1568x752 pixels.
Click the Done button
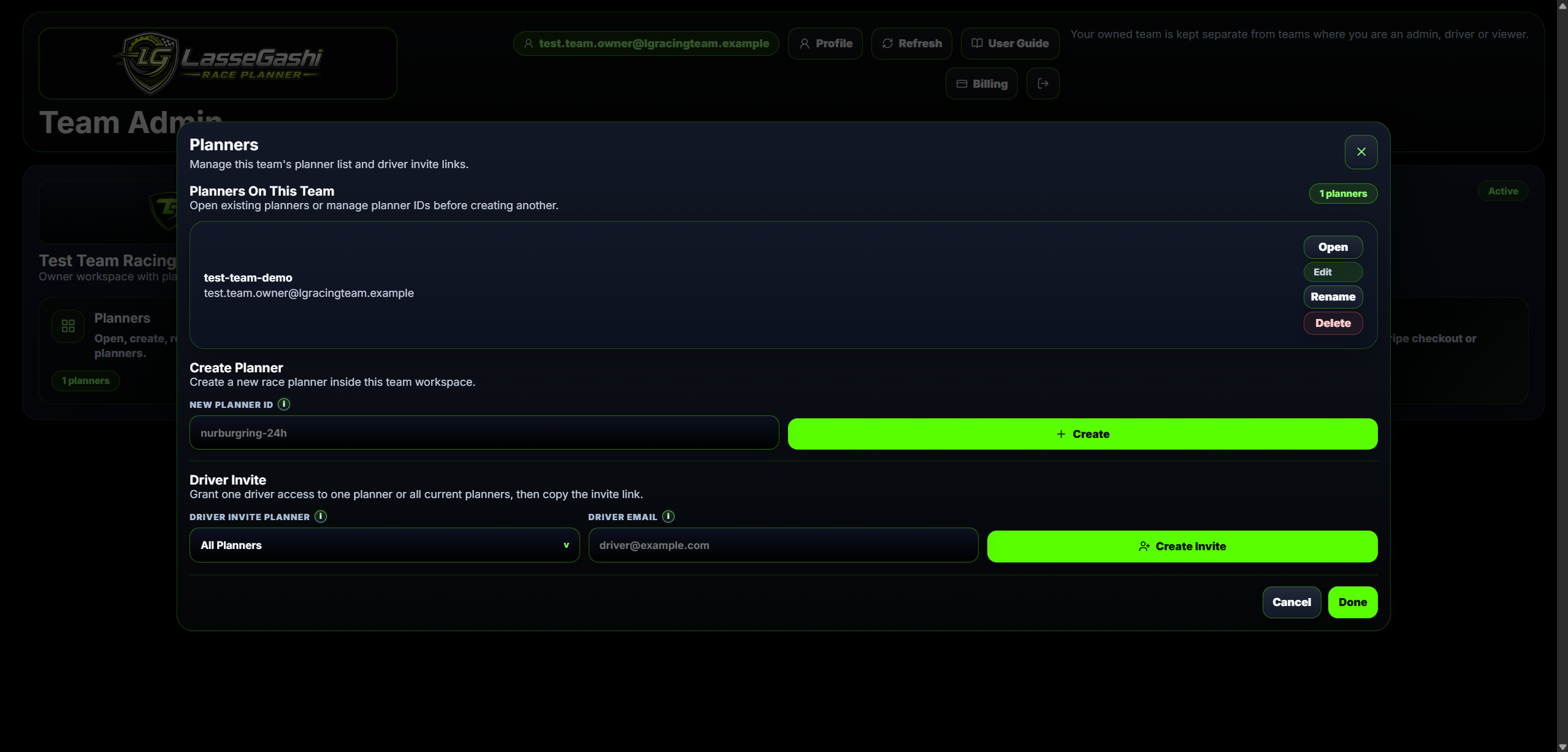tap(1352, 602)
